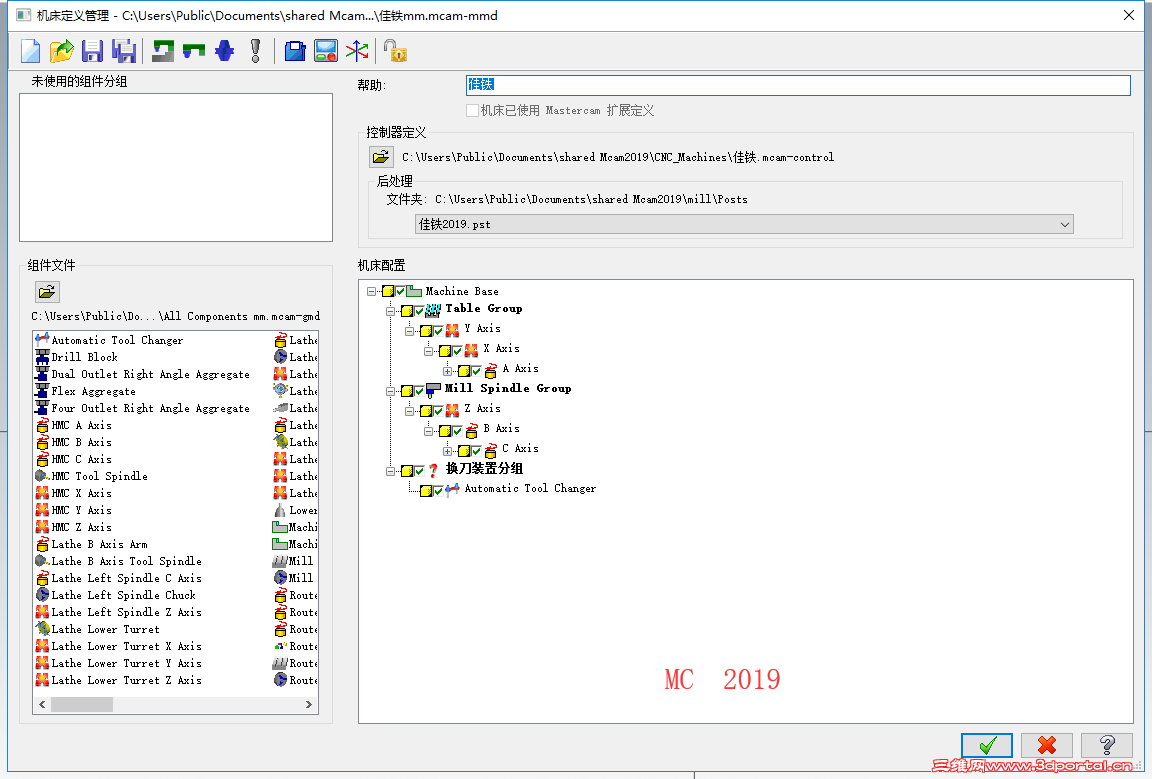The height and width of the screenshot is (779, 1152).
Task: Close the machine definition manager window
Action: (x=1128, y=15)
